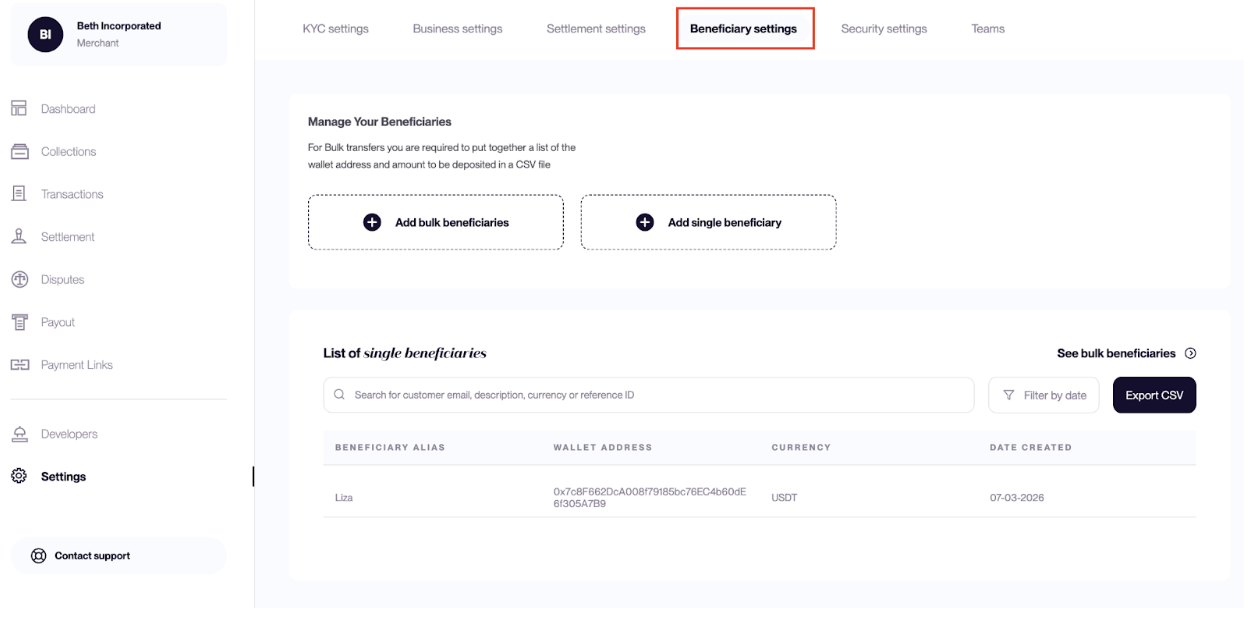Image resolution: width=1256 pixels, height=622 pixels.
Task: Select the Liza beneficiary row
Action: 760,497
